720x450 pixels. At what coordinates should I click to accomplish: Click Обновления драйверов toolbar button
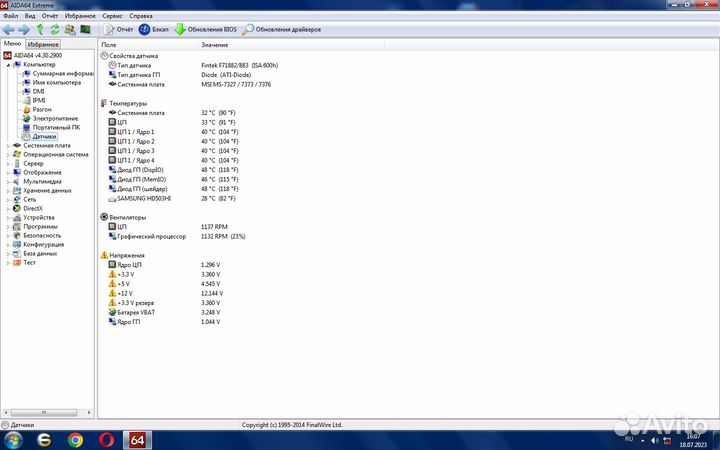[x=281, y=30]
